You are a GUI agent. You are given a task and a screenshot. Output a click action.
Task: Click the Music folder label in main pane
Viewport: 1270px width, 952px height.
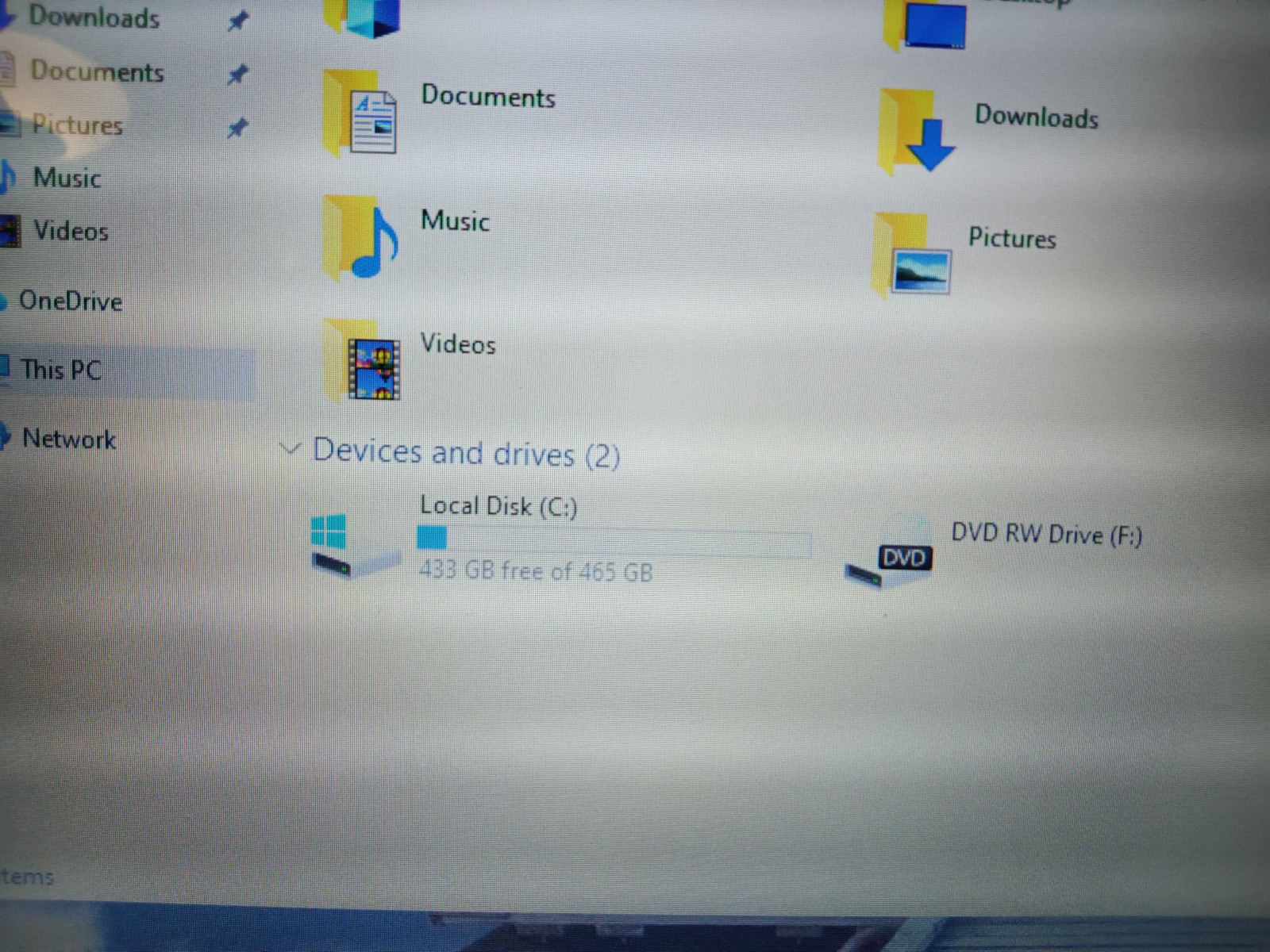455,221
